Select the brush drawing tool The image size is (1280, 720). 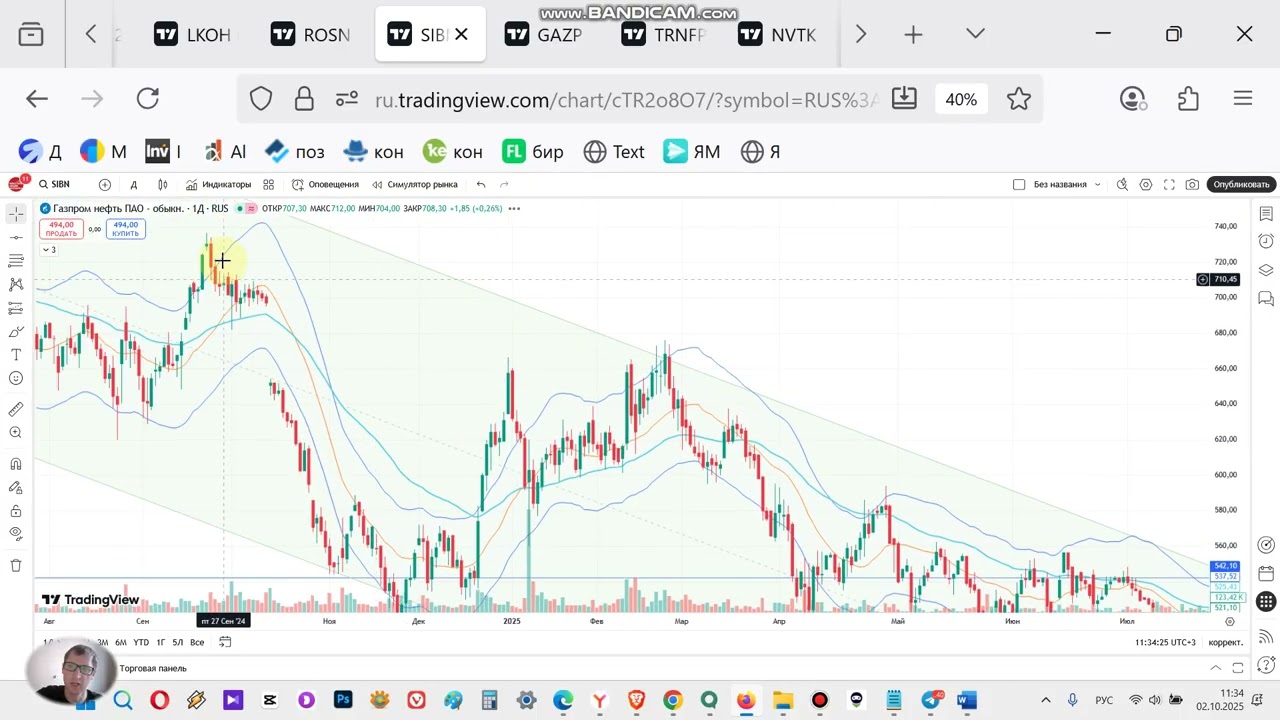16,331
